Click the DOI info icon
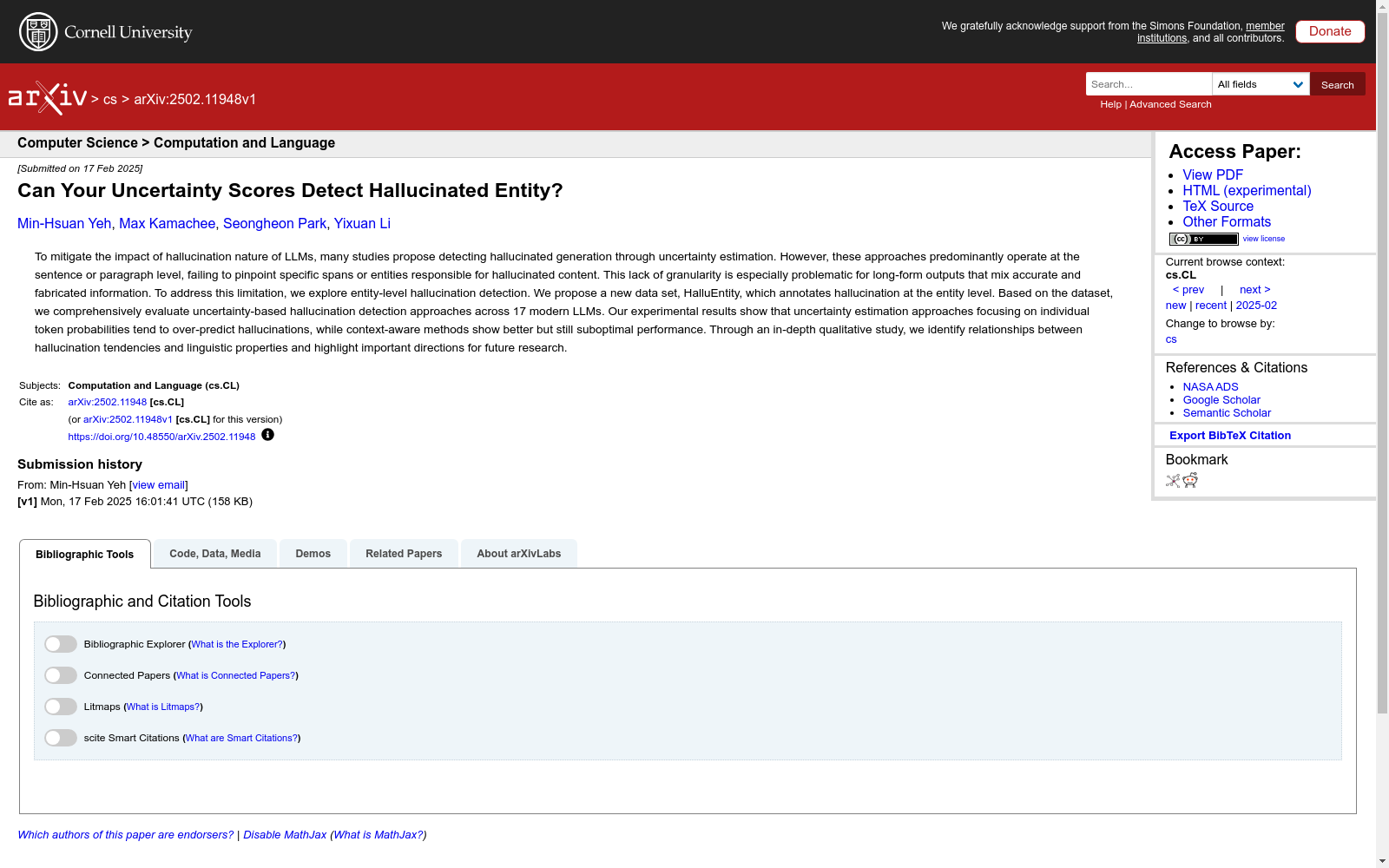1389x868 pixels. click(x=267, y=435)
